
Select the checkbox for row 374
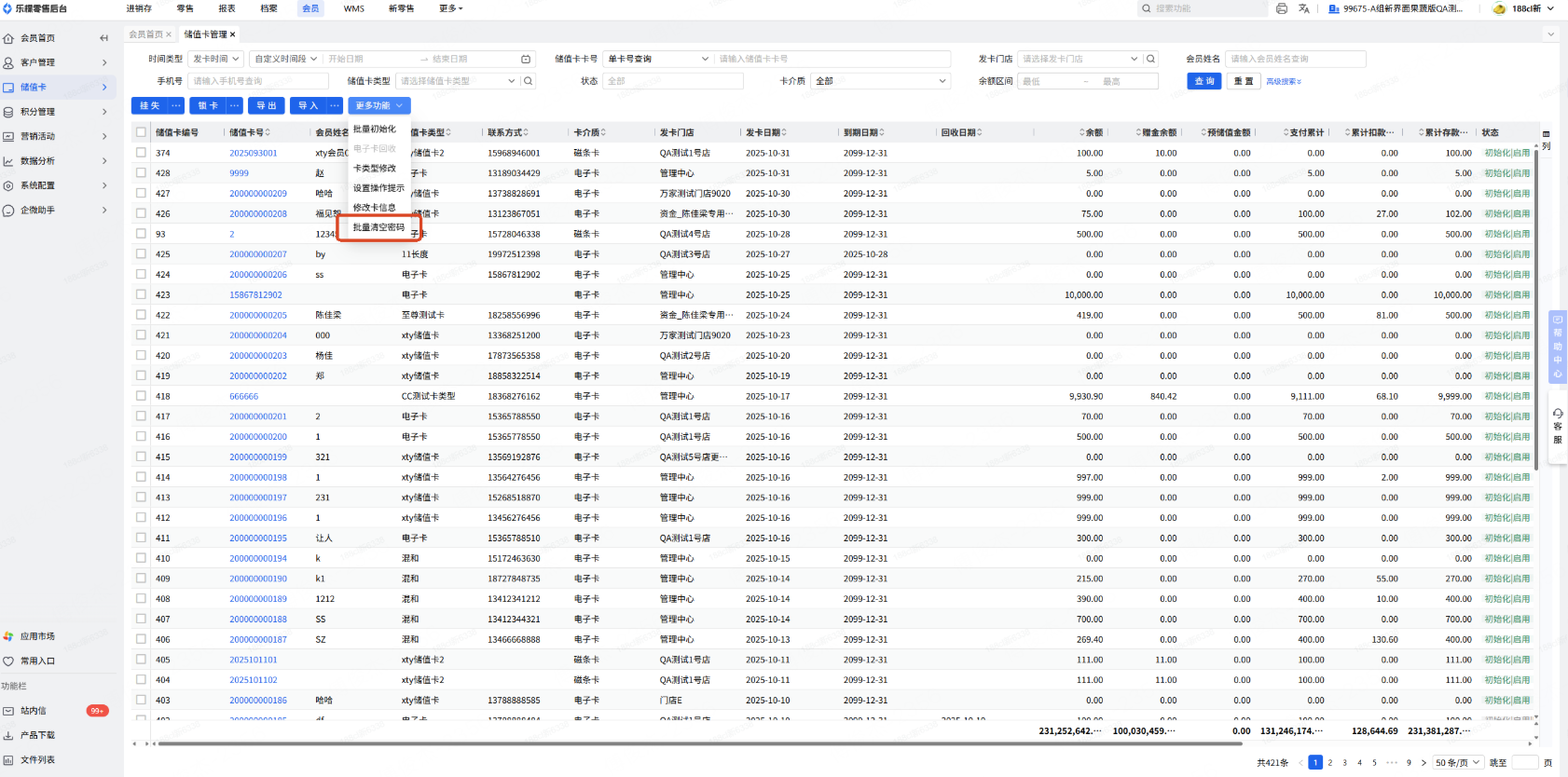pyautogui.click(x=142, y=153)
